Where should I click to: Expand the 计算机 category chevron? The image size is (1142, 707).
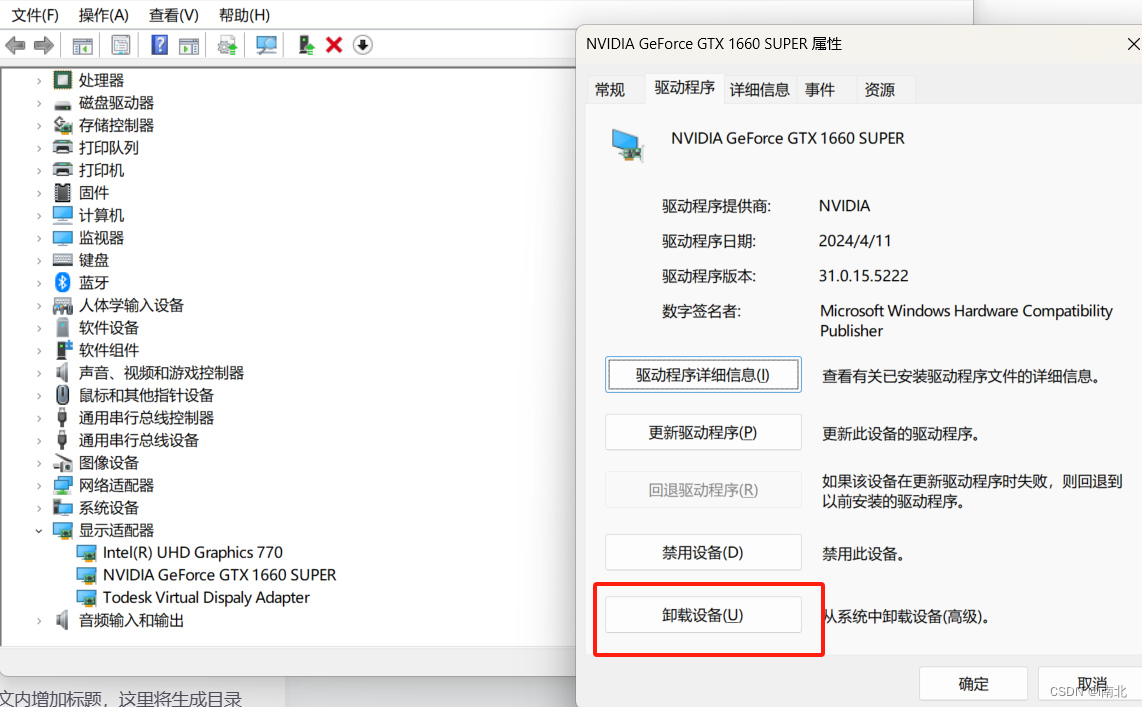pos(39,216)
